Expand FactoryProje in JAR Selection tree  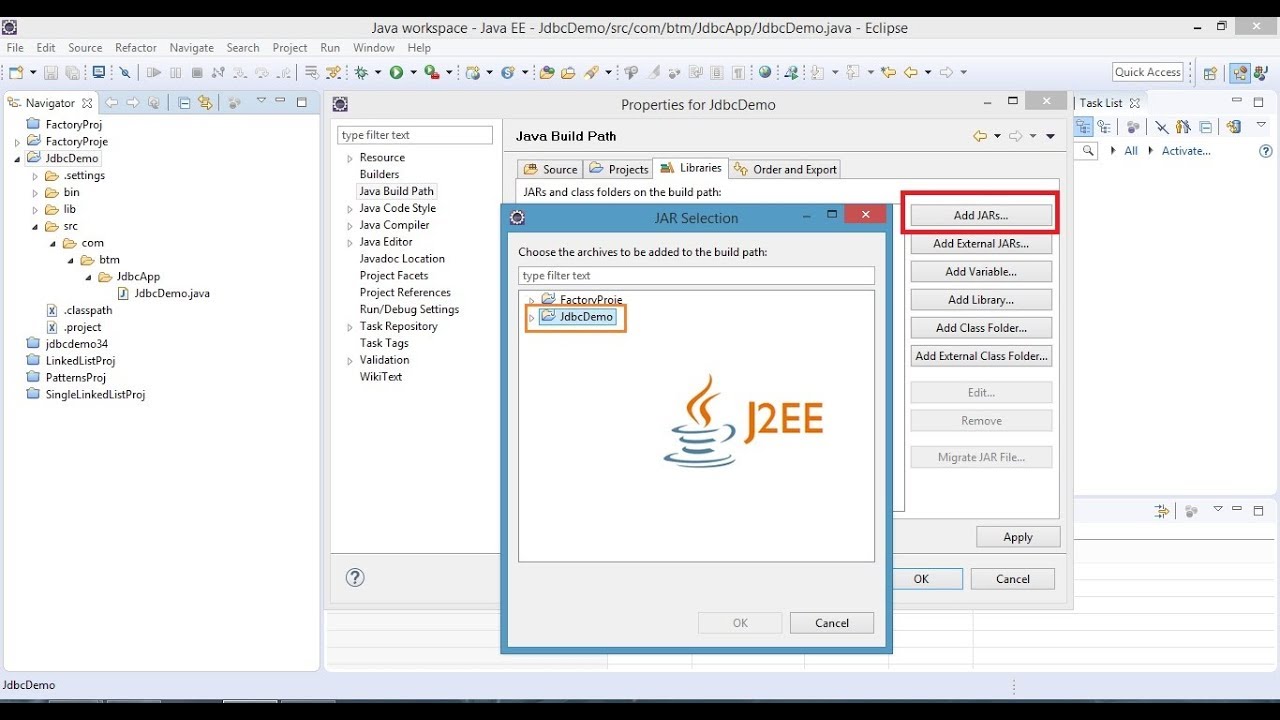pyautogui.click(x=532, y=300)
